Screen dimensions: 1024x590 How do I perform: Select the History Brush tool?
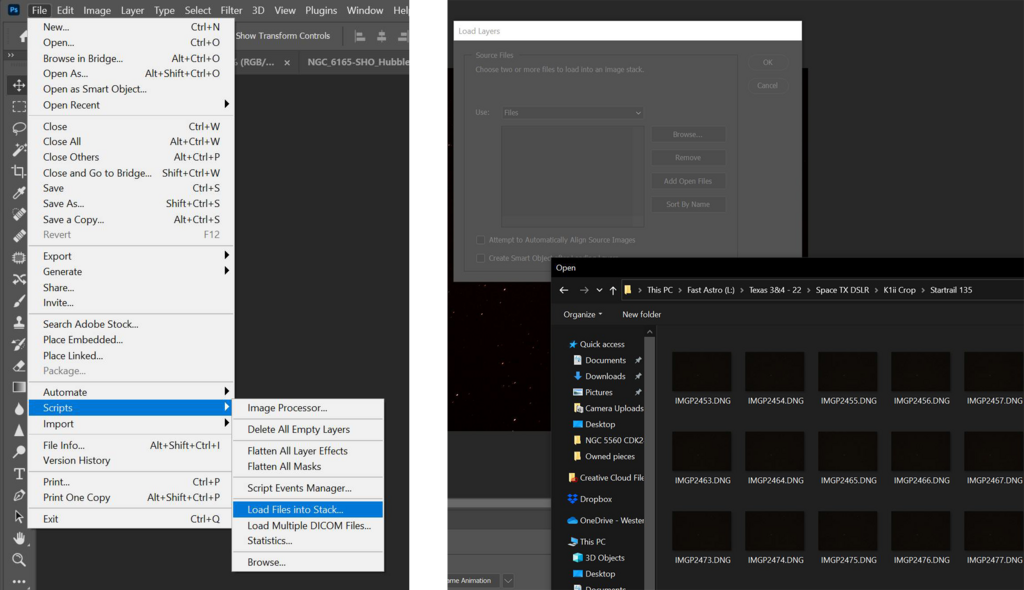coord(18,344)
